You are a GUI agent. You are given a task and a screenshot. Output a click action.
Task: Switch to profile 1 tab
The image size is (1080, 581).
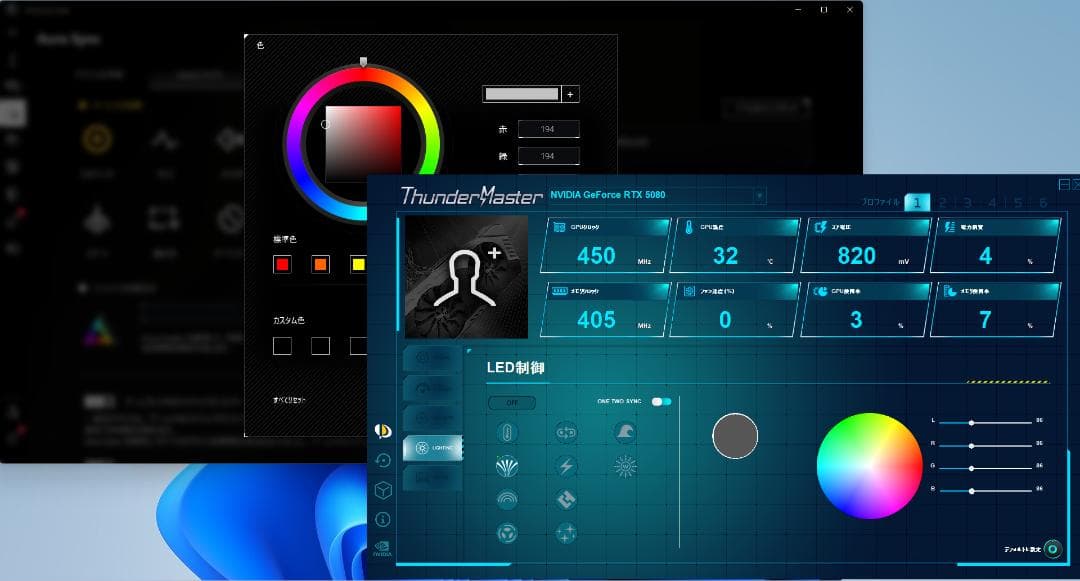[x=916, y=203]
